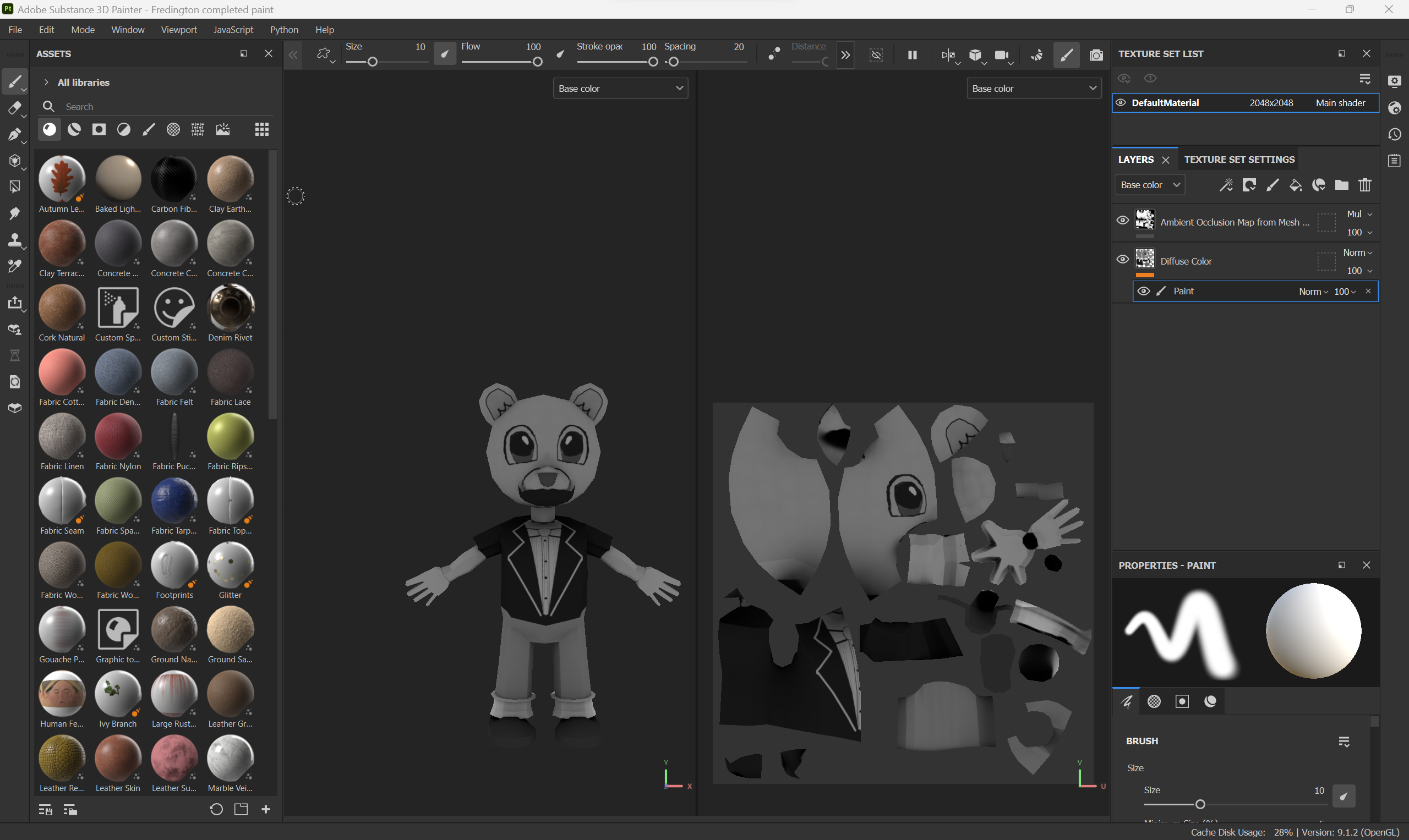Hide the Ambient Occlusion Map layer

tap(1122, 221)
